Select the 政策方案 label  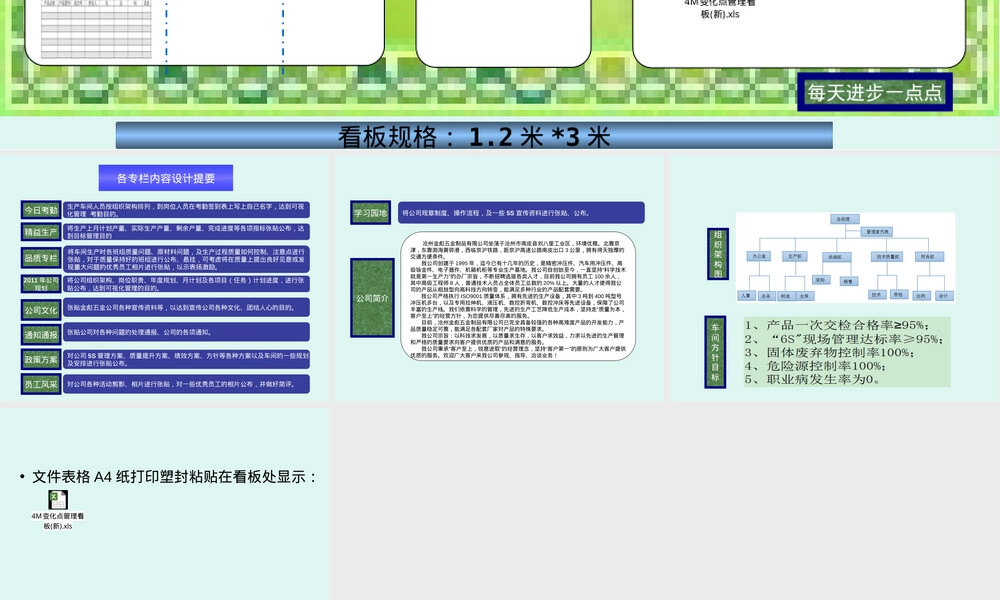41,359
